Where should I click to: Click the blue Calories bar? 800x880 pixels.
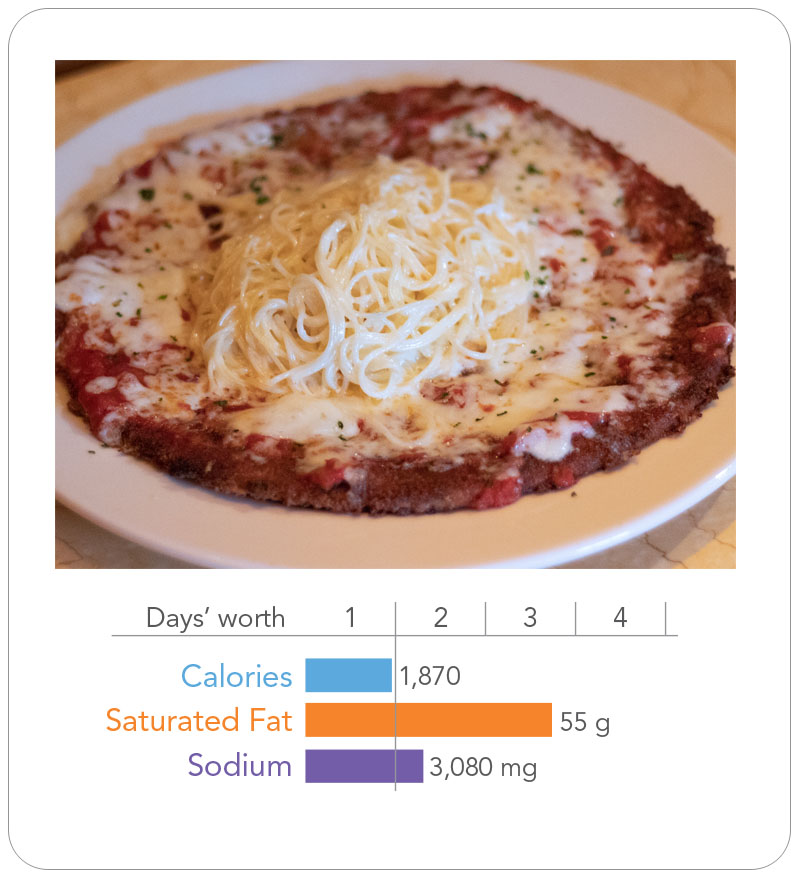tap(348, 676)
